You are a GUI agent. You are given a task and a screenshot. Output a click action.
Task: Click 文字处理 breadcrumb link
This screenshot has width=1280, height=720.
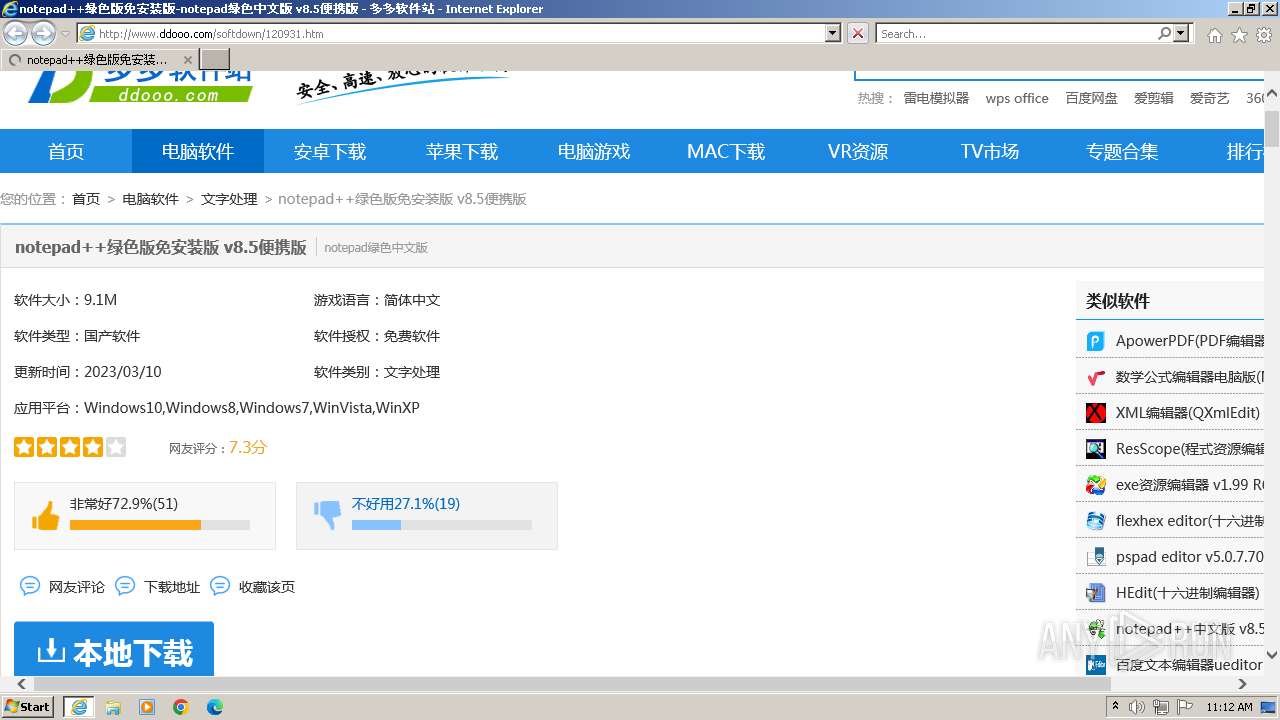click(x=229, y=199)
